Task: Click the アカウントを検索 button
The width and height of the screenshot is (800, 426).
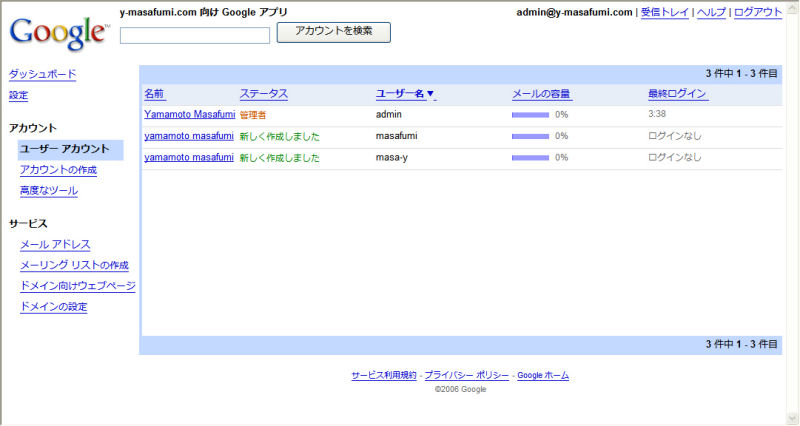Action: coord(334,32)
